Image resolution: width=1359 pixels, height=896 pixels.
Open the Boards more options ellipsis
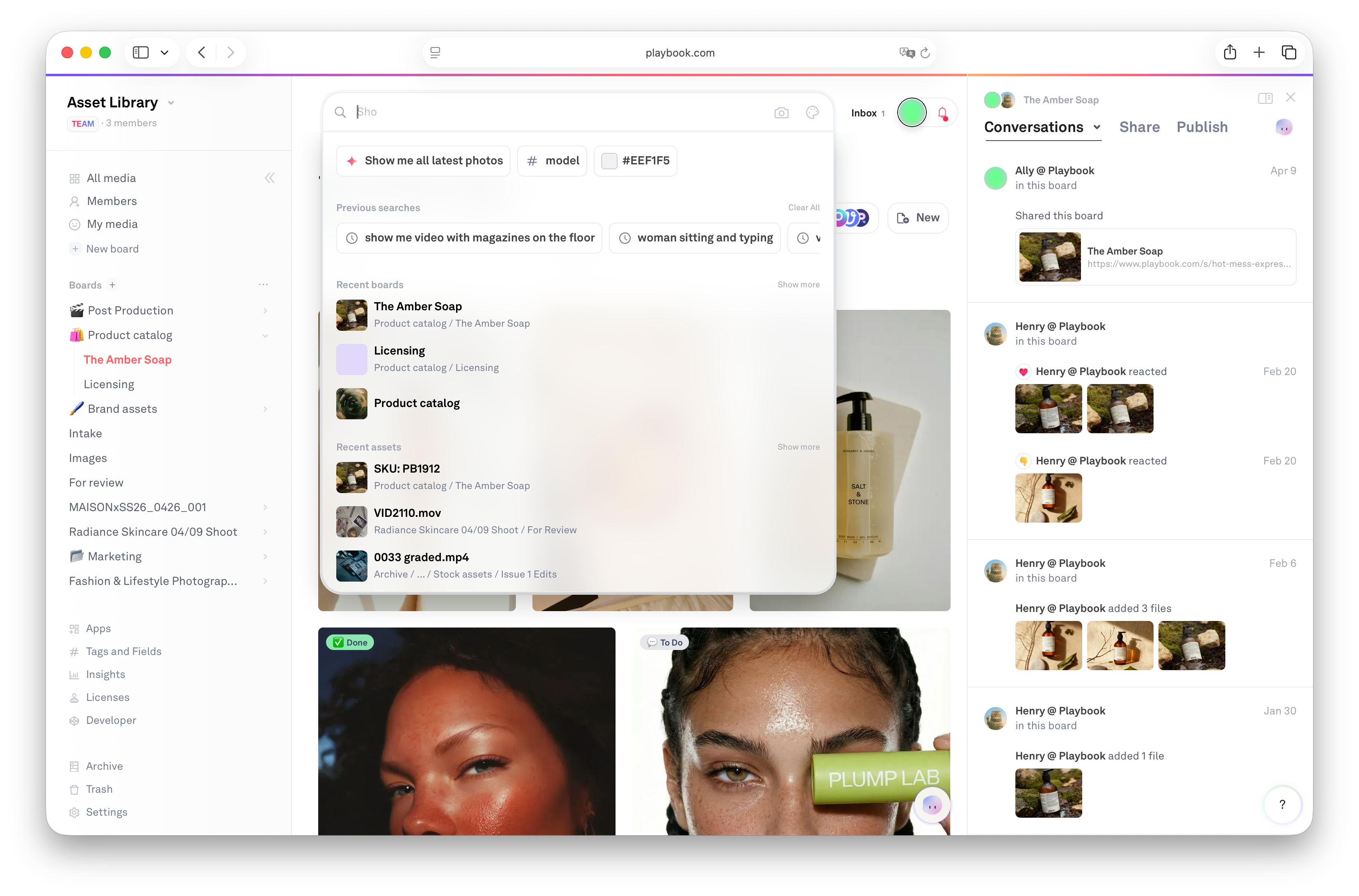(x=263, y=284)
